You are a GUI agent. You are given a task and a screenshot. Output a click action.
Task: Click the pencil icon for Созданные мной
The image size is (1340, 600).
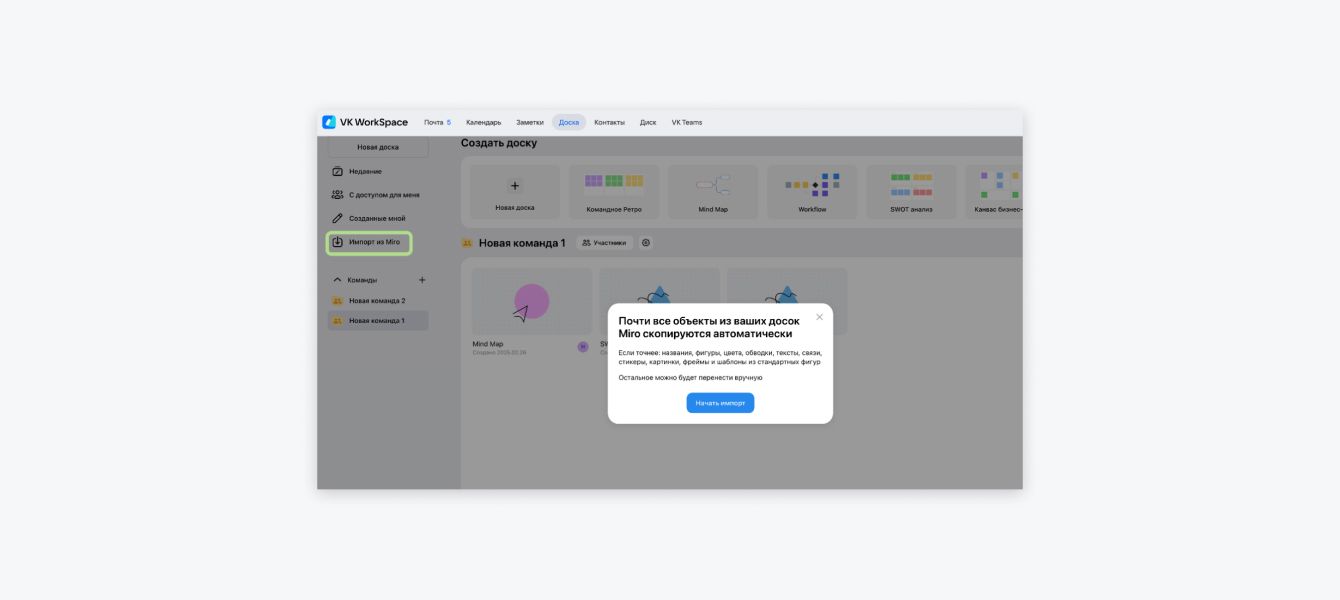tap(338, 218)
